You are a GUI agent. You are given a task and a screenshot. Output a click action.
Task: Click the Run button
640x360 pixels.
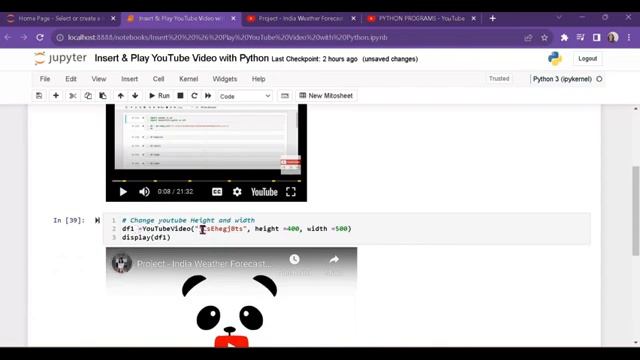tap(159, 96)
